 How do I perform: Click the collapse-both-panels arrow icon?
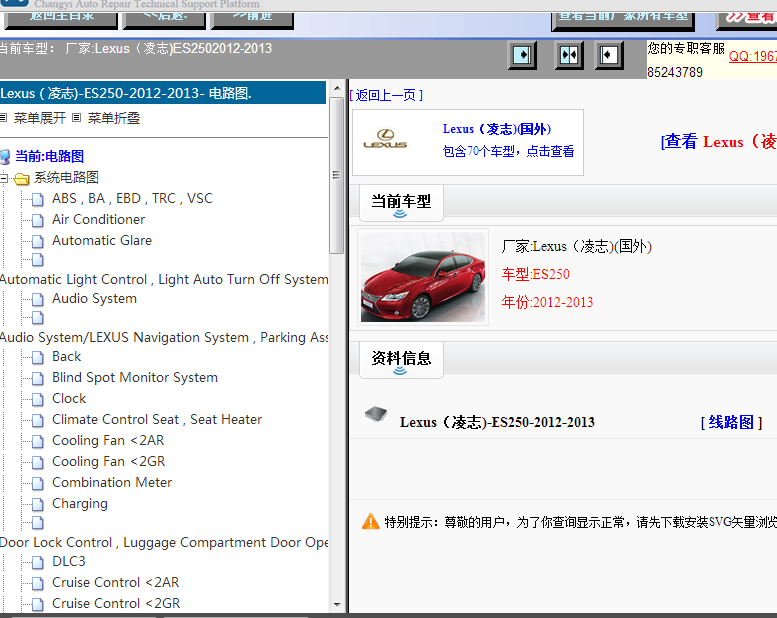coord(568,55)
